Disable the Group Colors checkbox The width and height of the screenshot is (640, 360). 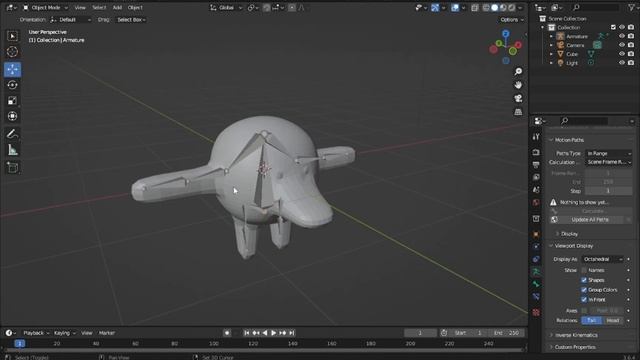tap(584, 289)
